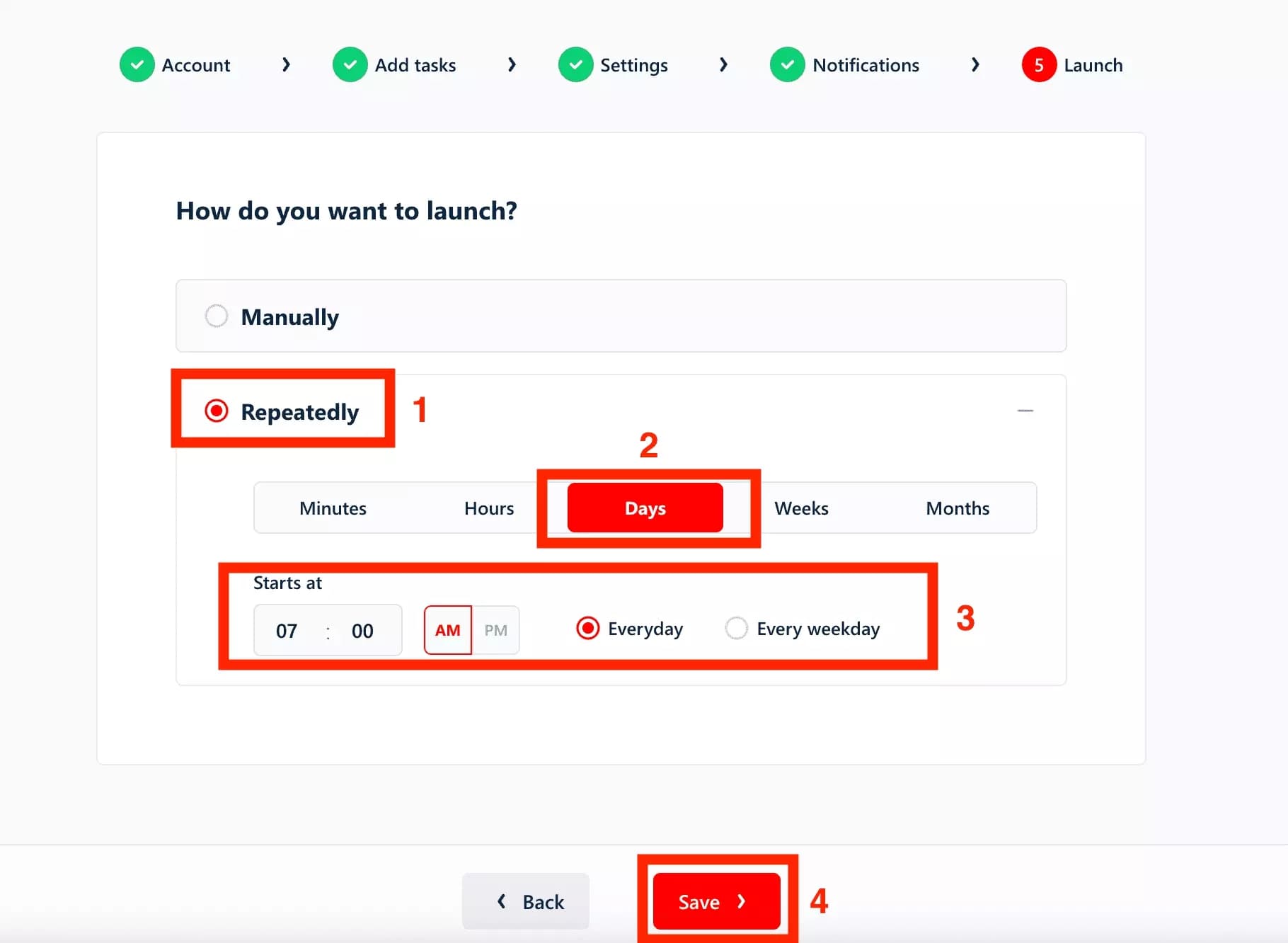1288x943 pixels.
Task: Click the Notifications step checkmark icon
Action: tap(788, 65)
